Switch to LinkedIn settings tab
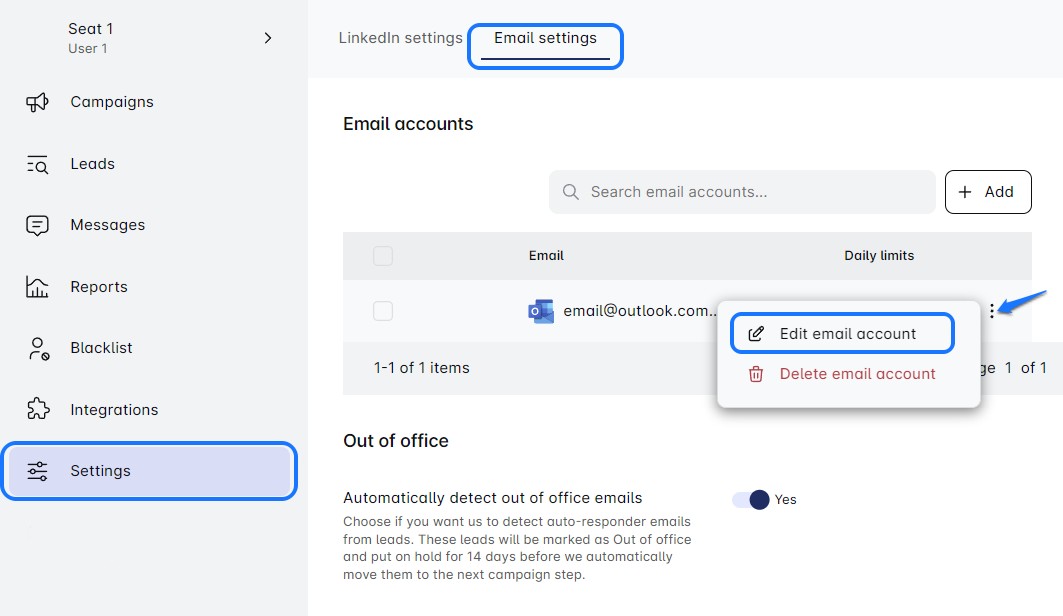1063x616 pixels. [x=400, y=38]
